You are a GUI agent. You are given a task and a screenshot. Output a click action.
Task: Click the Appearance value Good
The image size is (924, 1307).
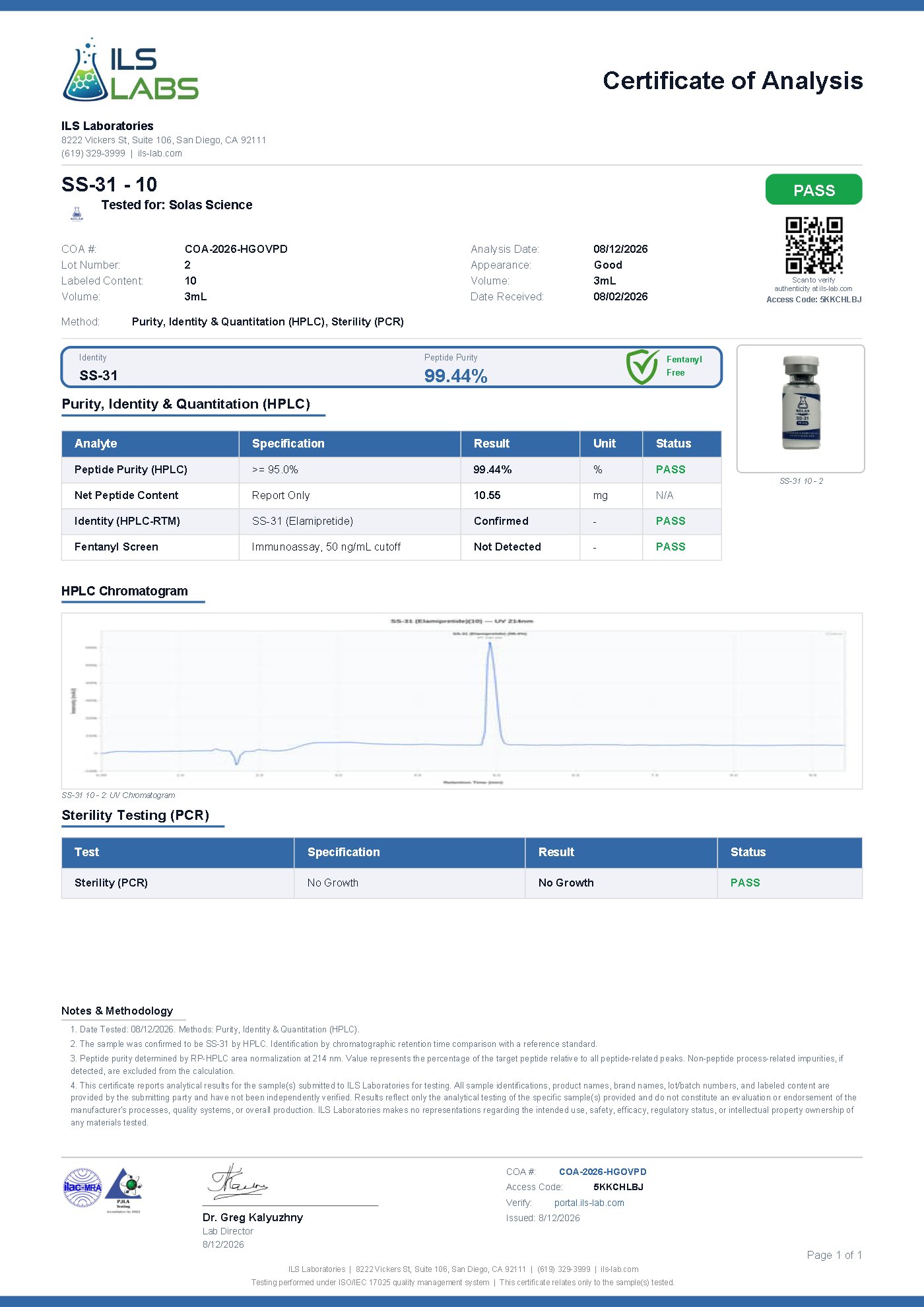pyautogui.click(x=608, y=265)
